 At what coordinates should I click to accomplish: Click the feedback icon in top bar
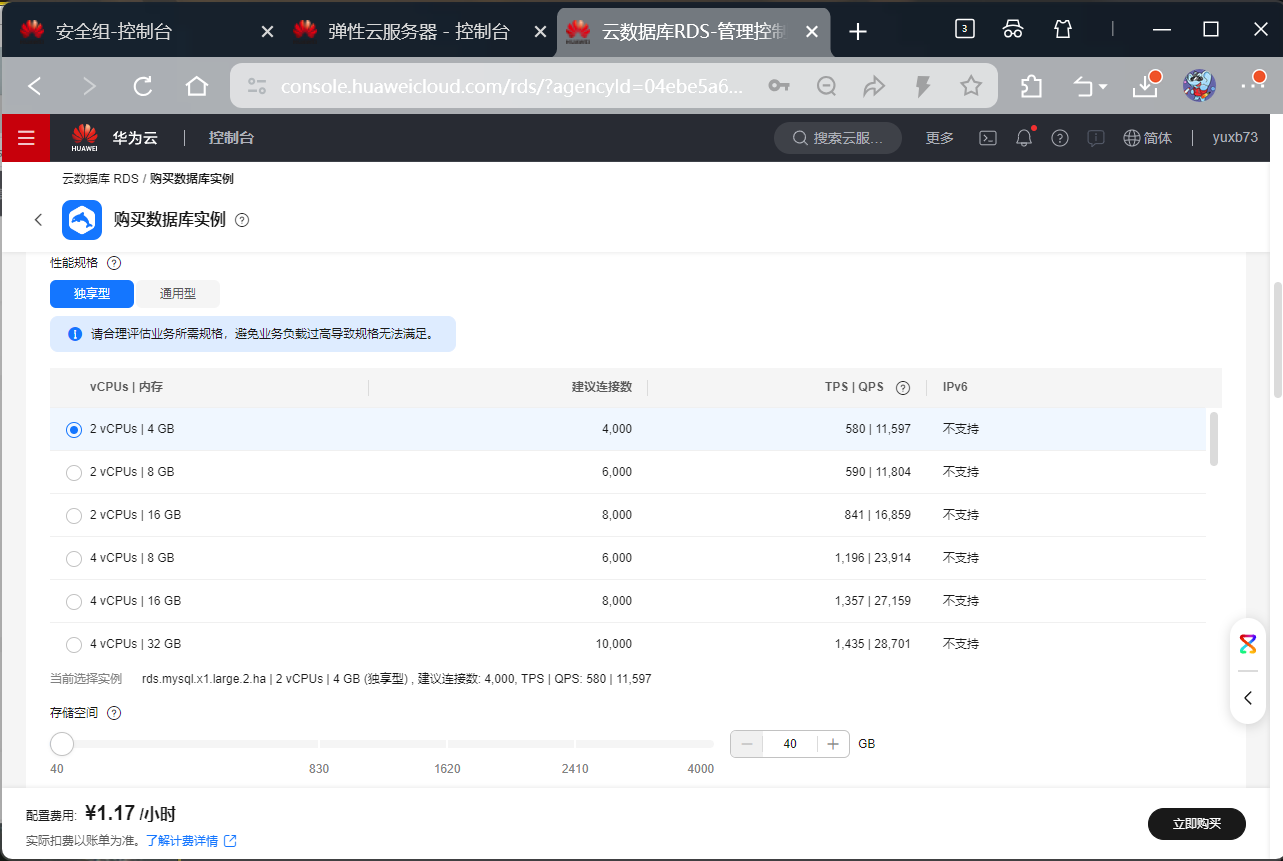tap(1096, 138)
